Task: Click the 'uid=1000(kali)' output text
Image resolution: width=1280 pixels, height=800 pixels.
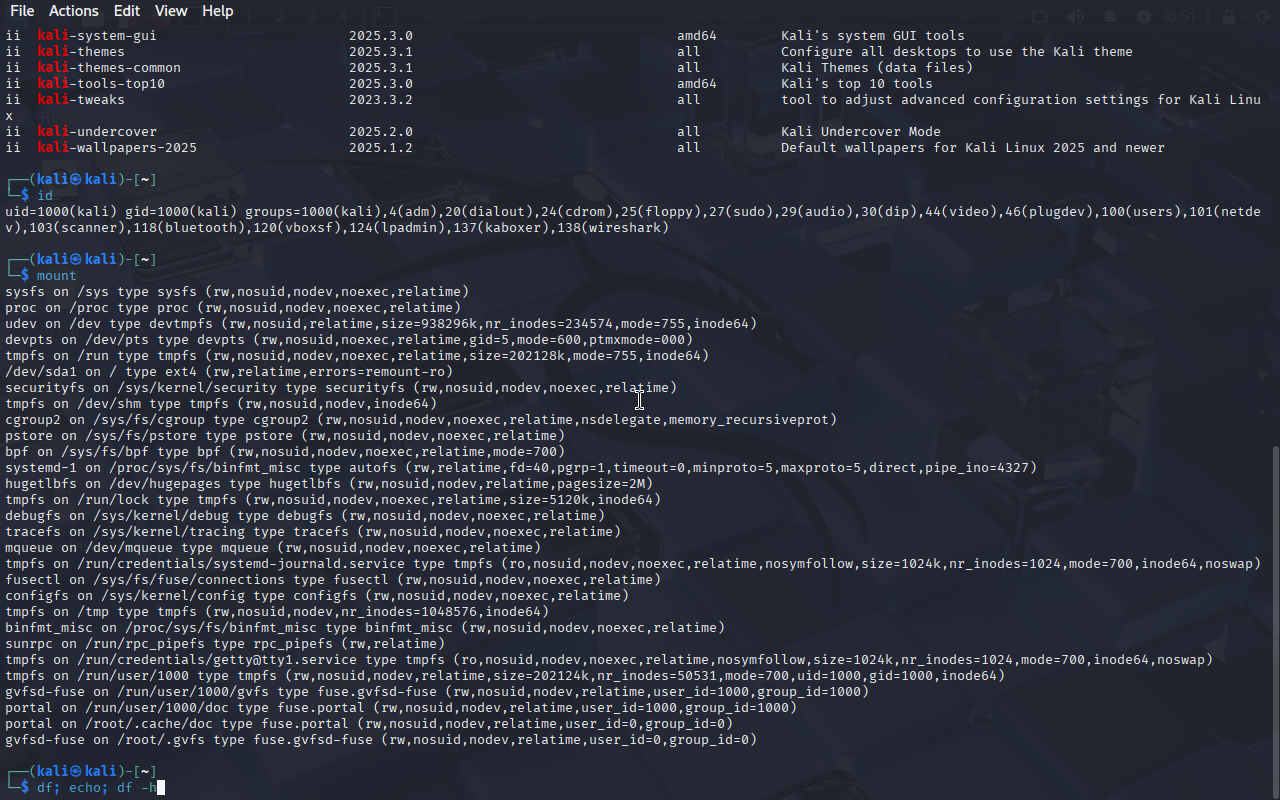Action: point(61,212)
